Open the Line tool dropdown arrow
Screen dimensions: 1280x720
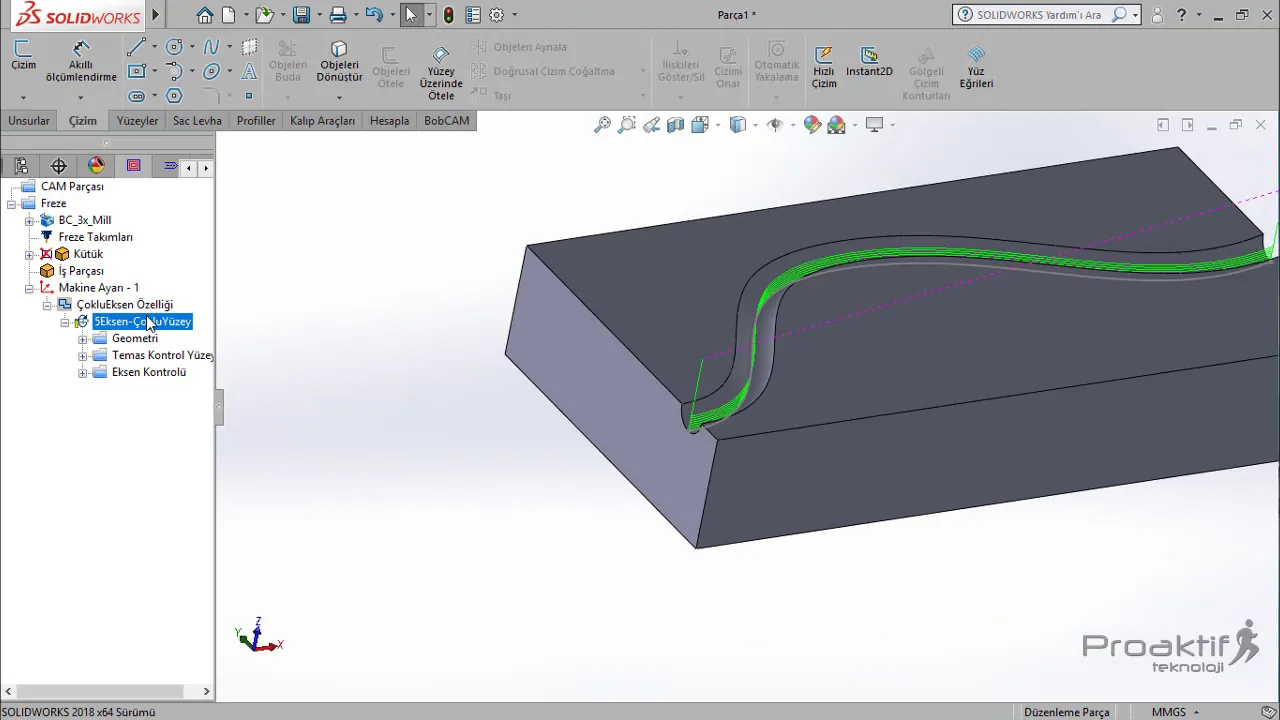pyautogui.click(x=154, y=47)
